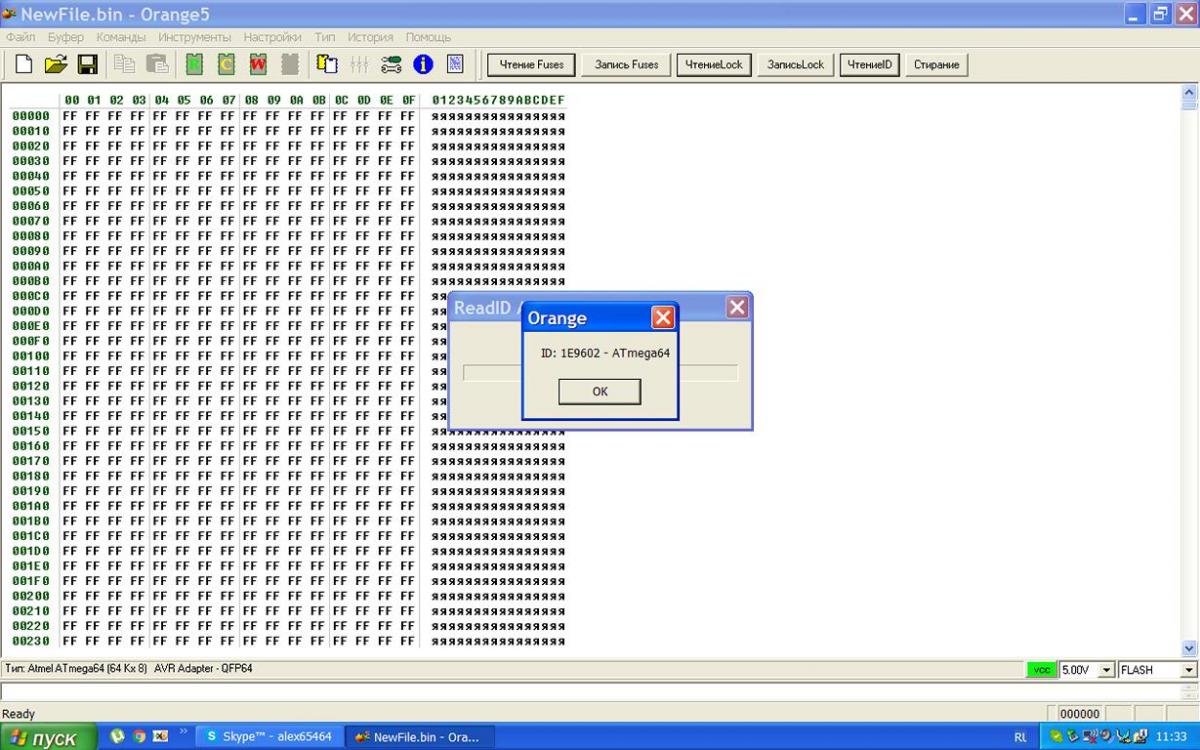Click the RL language indicator in the taskbar

[1020, 737]
